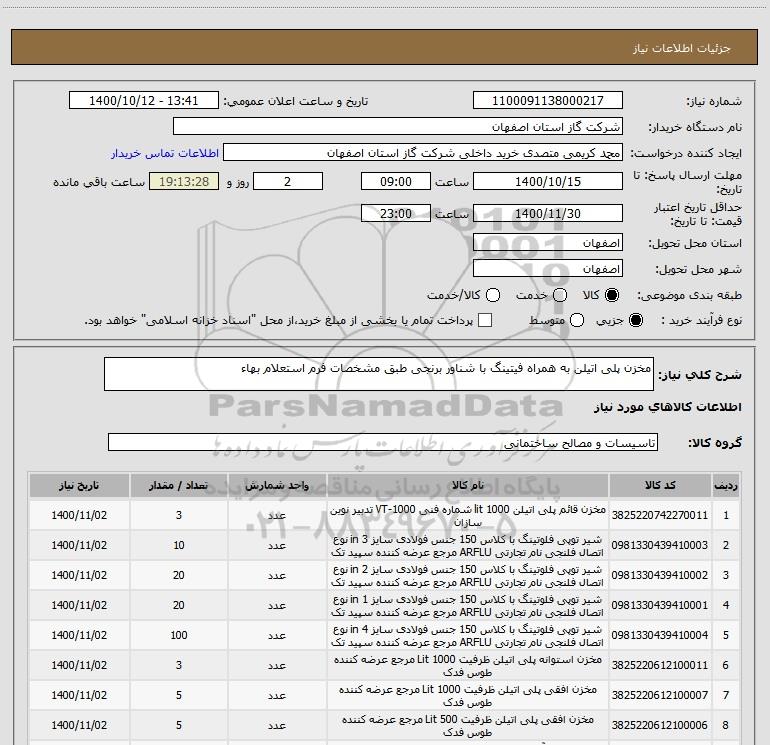Click quantity 10 in row 2
770x745 pixels.
[x=179, y=545]
